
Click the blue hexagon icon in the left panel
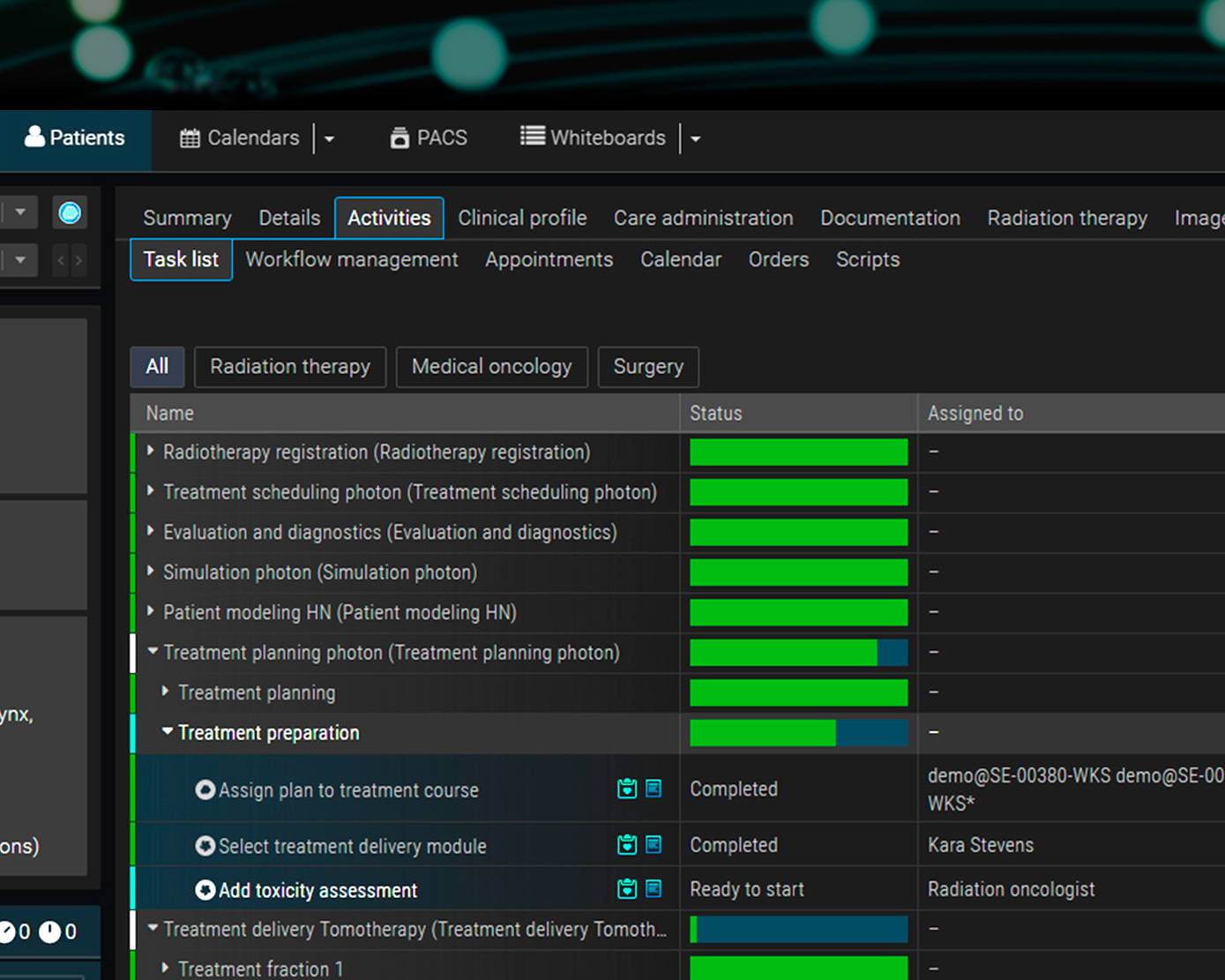click(70, 213)
